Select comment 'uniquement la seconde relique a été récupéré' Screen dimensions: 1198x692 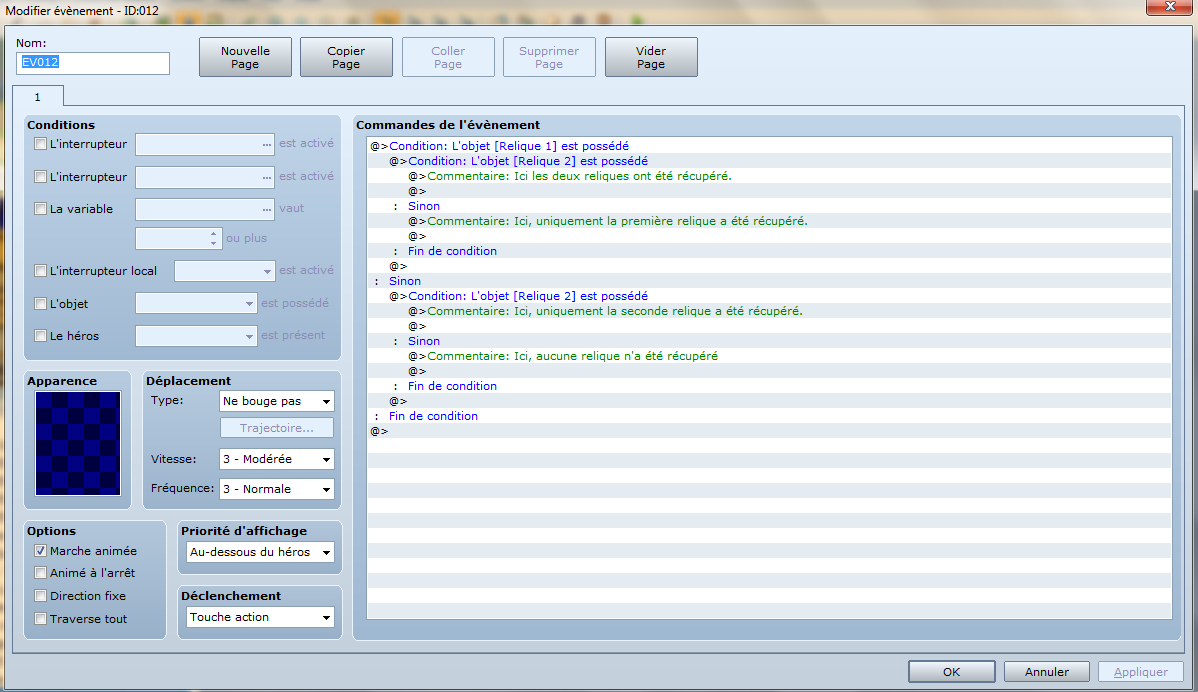tap(769, 311)
